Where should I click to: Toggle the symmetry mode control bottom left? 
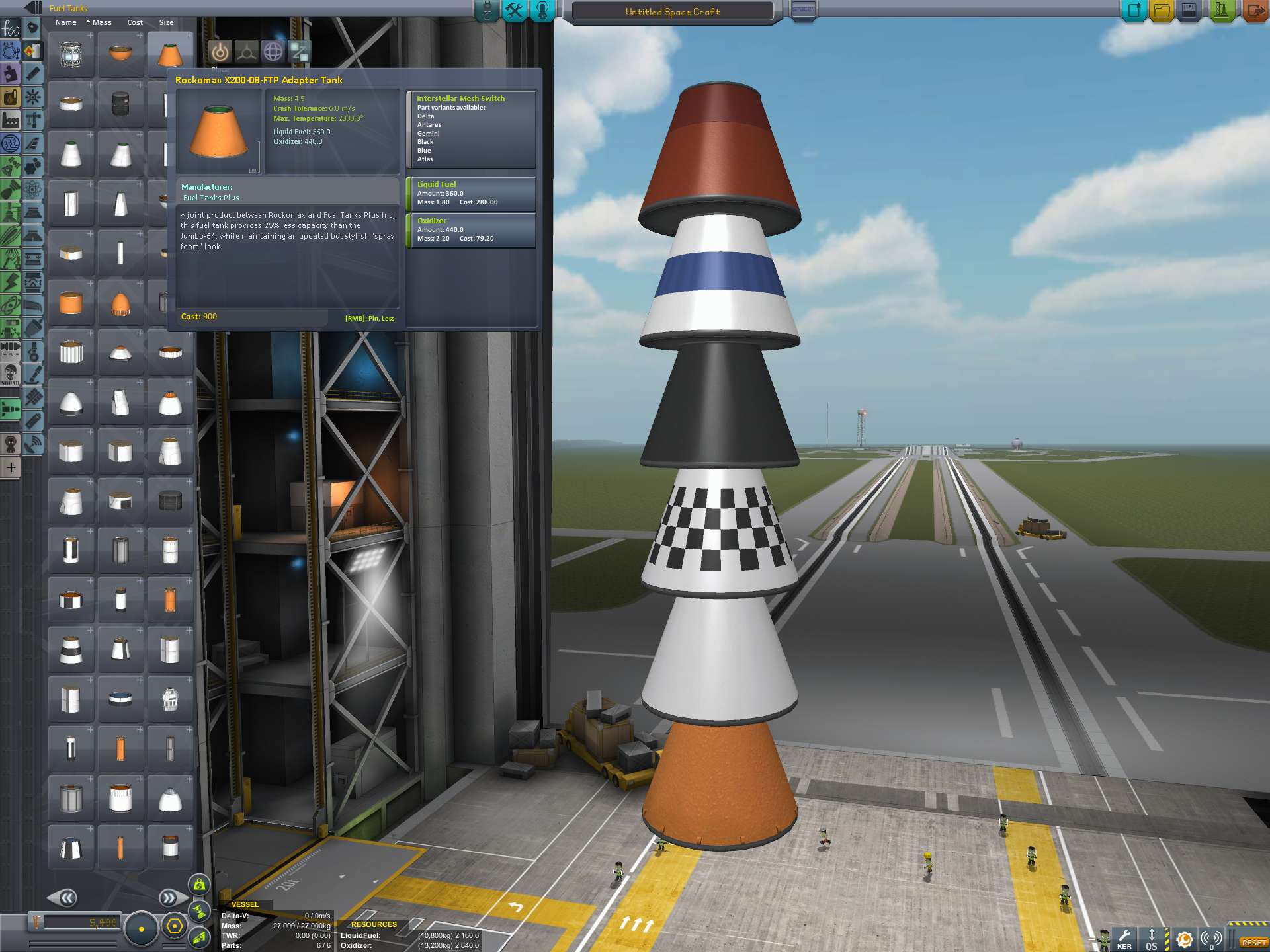(142, 928)
